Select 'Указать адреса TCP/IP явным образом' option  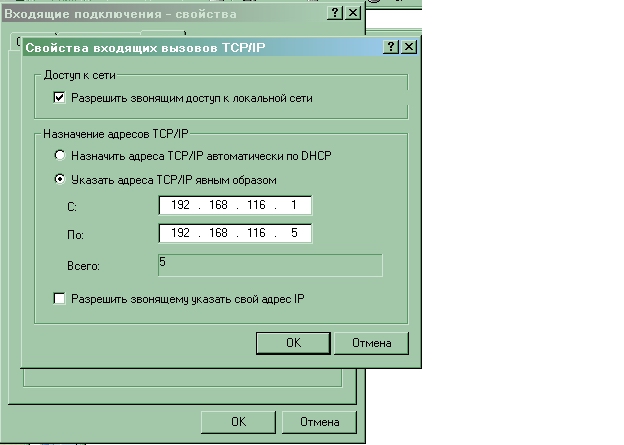click(60, 179)
